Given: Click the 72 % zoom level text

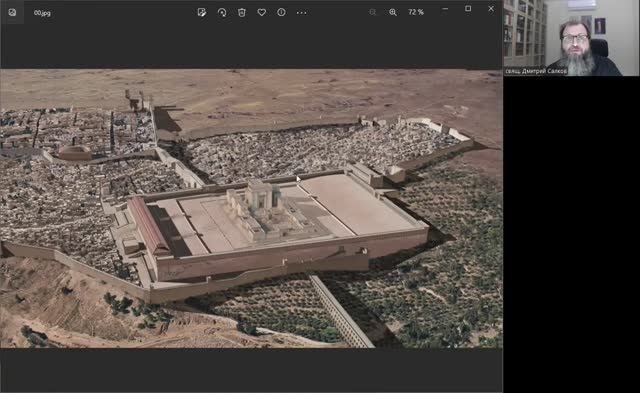Looking at the screenshot, I should coord(416,12).
